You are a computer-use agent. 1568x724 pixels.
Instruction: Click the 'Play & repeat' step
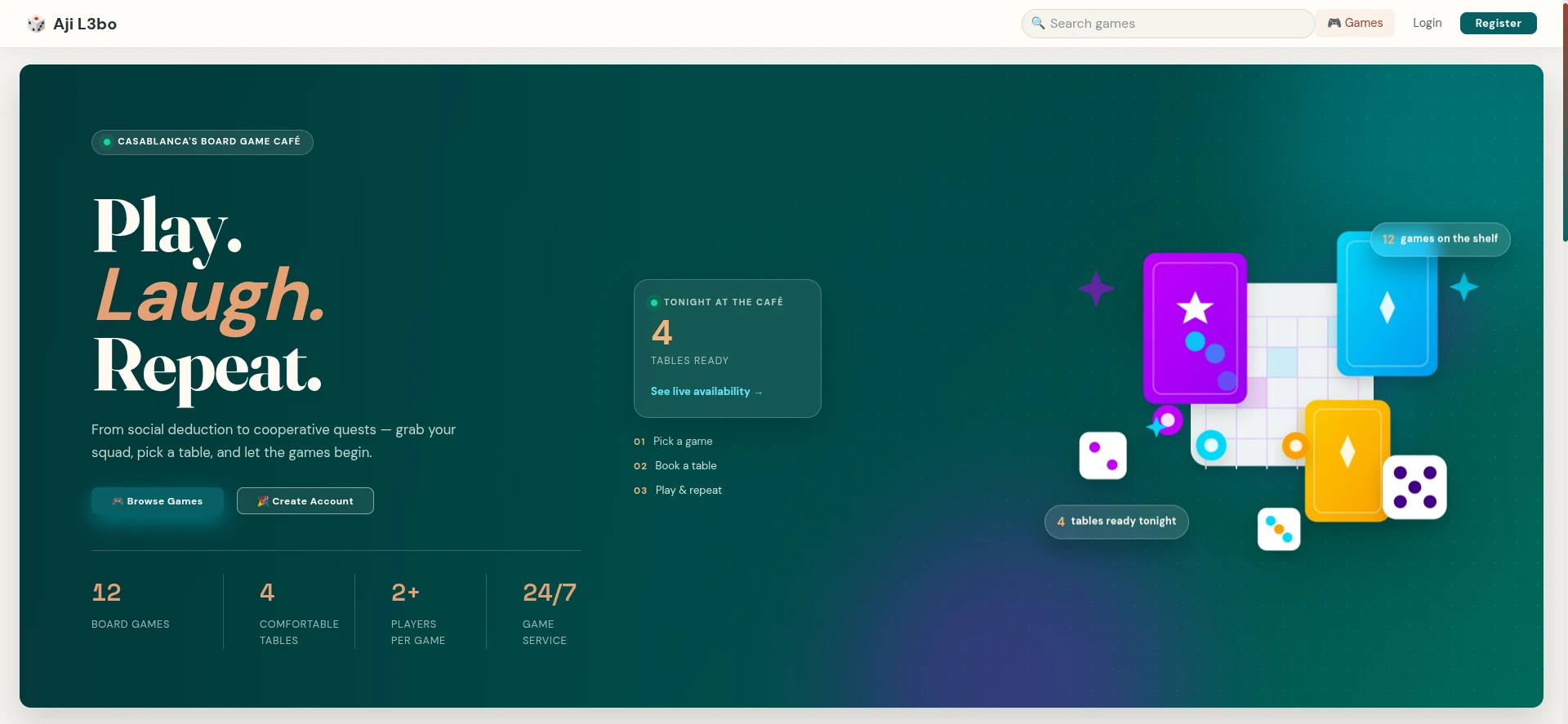pyautogui.click(x=678, y=491)
